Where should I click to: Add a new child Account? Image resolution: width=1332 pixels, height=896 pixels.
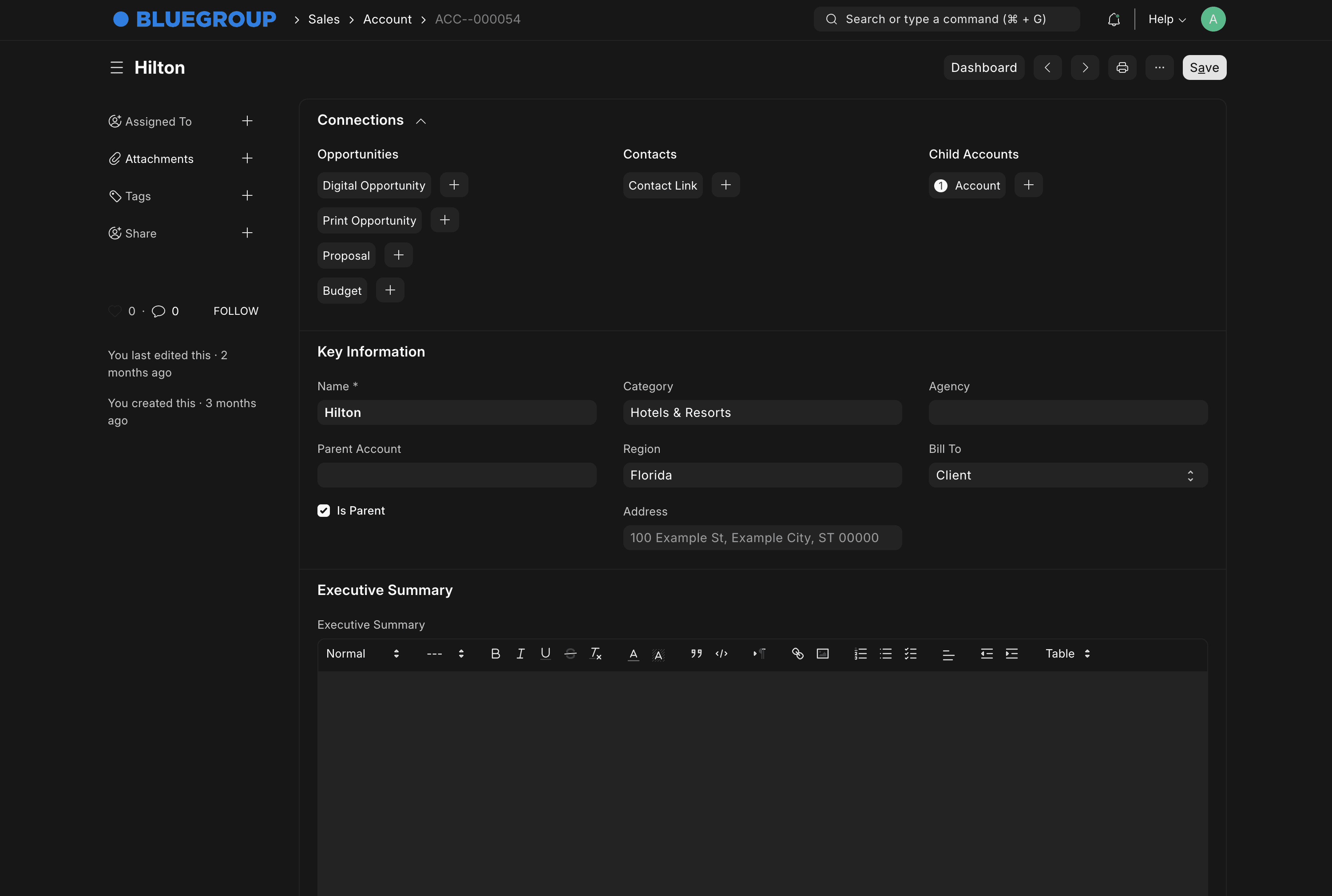click(1029, 185)
